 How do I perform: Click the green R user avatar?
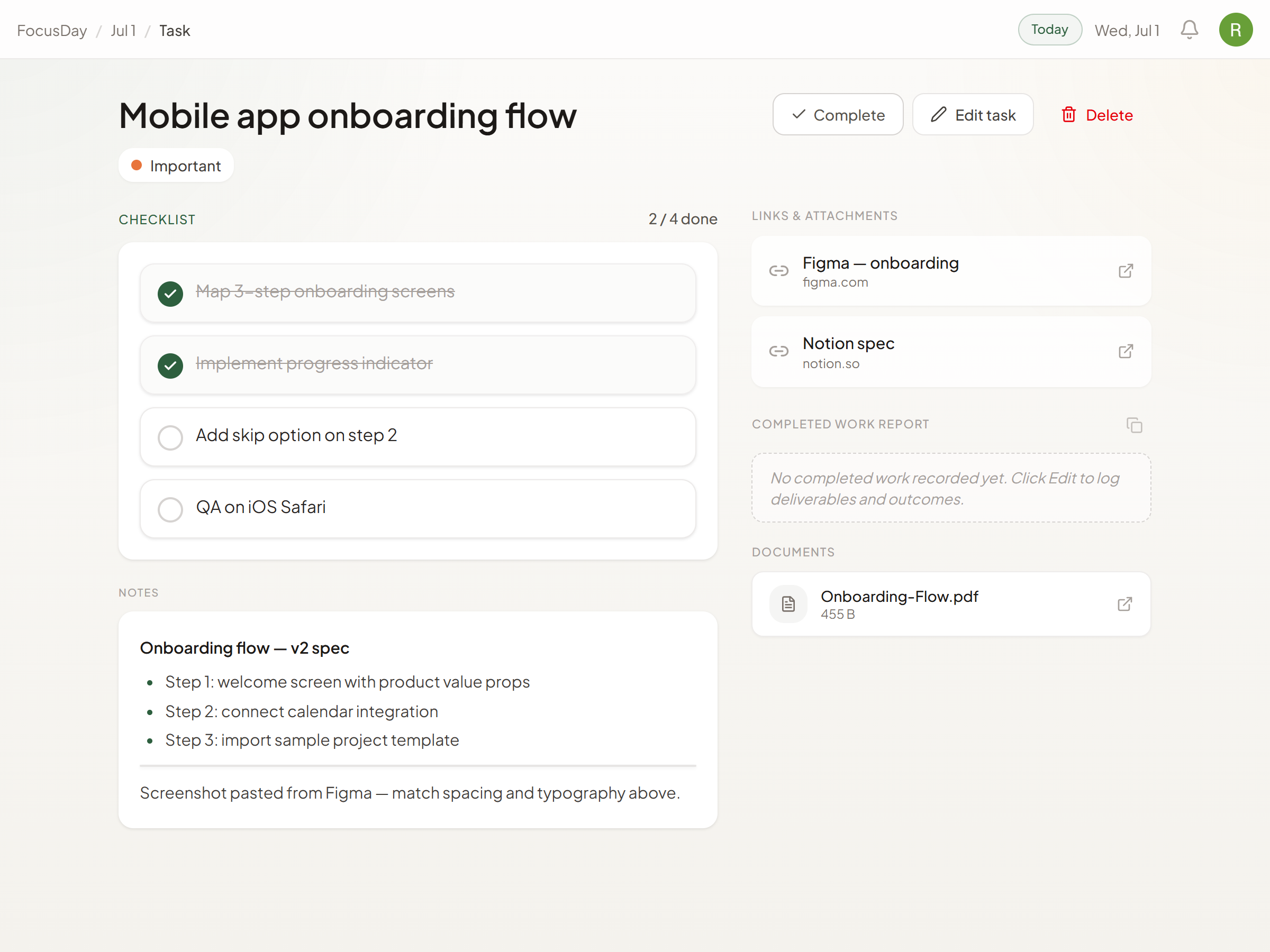point(1236,30)
